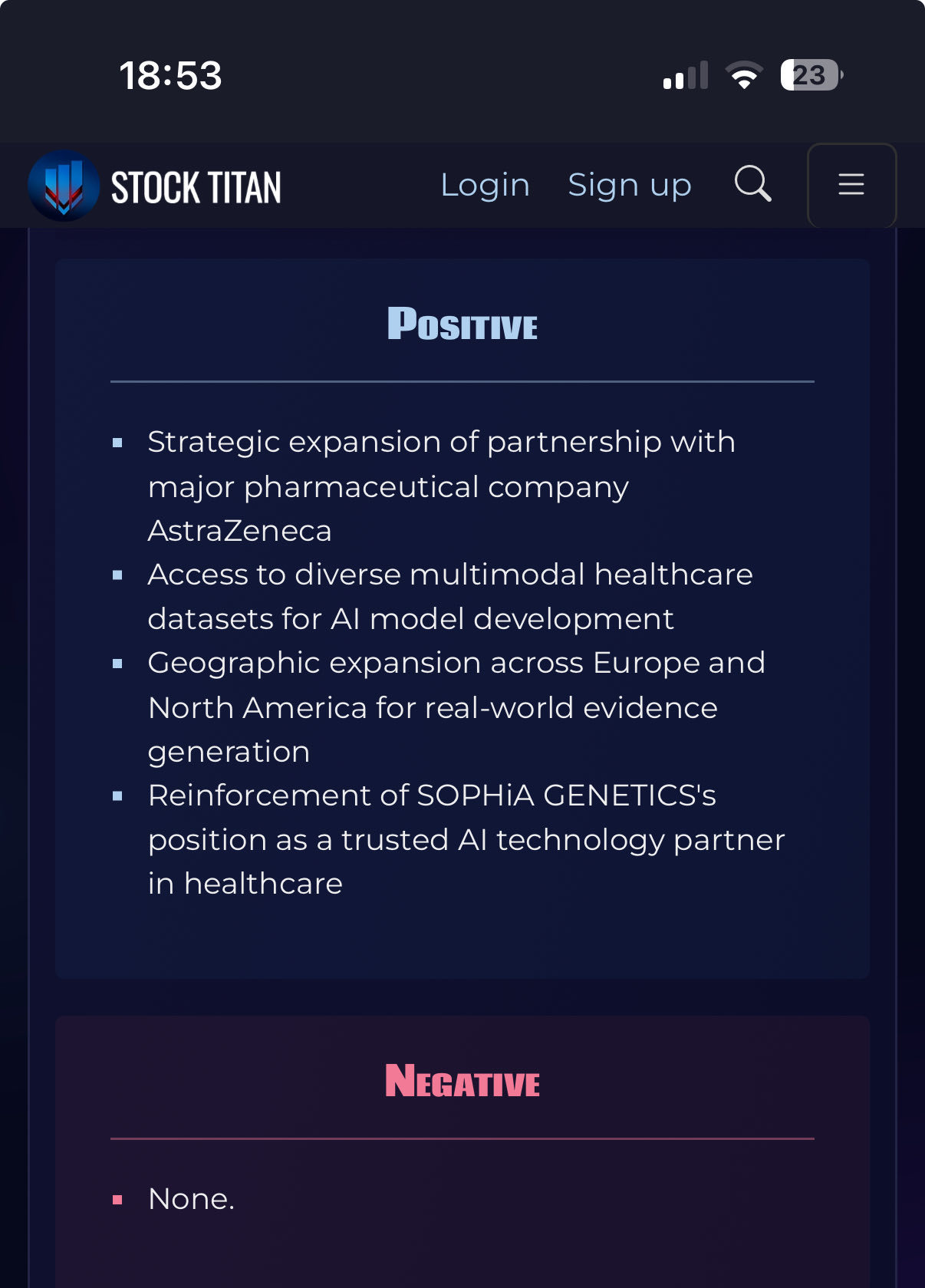Click the Negative section heading
Viewport: 925px width, 1288px height.
coord(462,1081)
